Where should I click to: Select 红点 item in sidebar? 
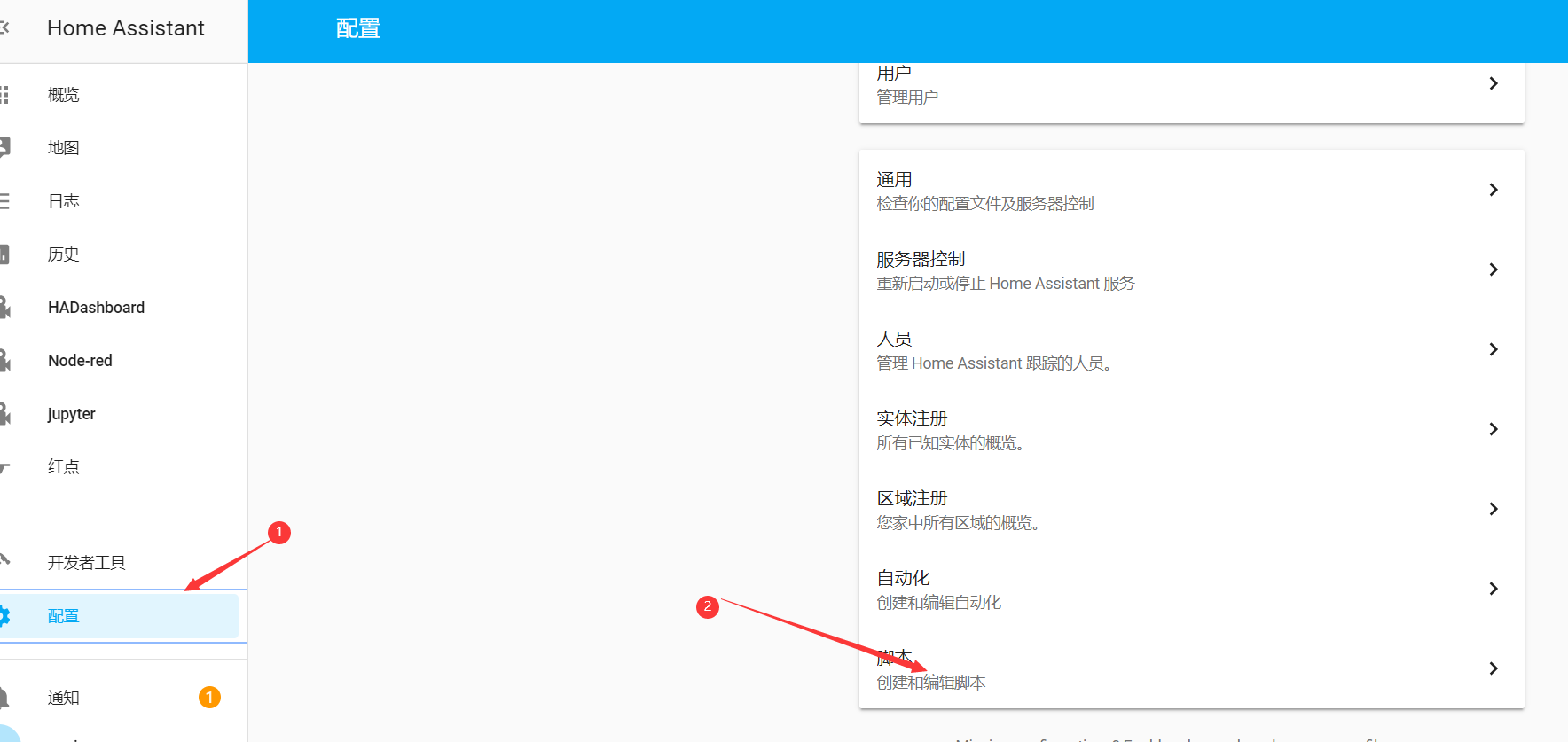64,467
